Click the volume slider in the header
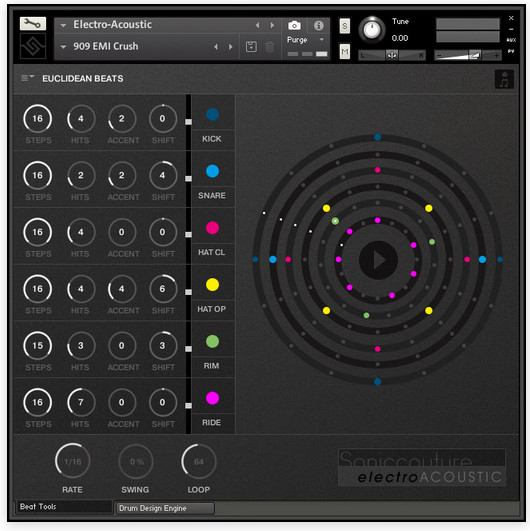The image size is (530, 531). point(468,55)
